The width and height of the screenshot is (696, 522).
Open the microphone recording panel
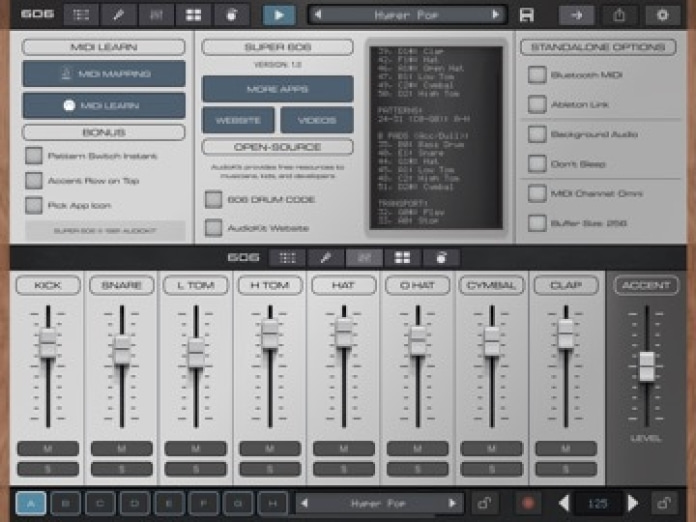coord(119,15)
